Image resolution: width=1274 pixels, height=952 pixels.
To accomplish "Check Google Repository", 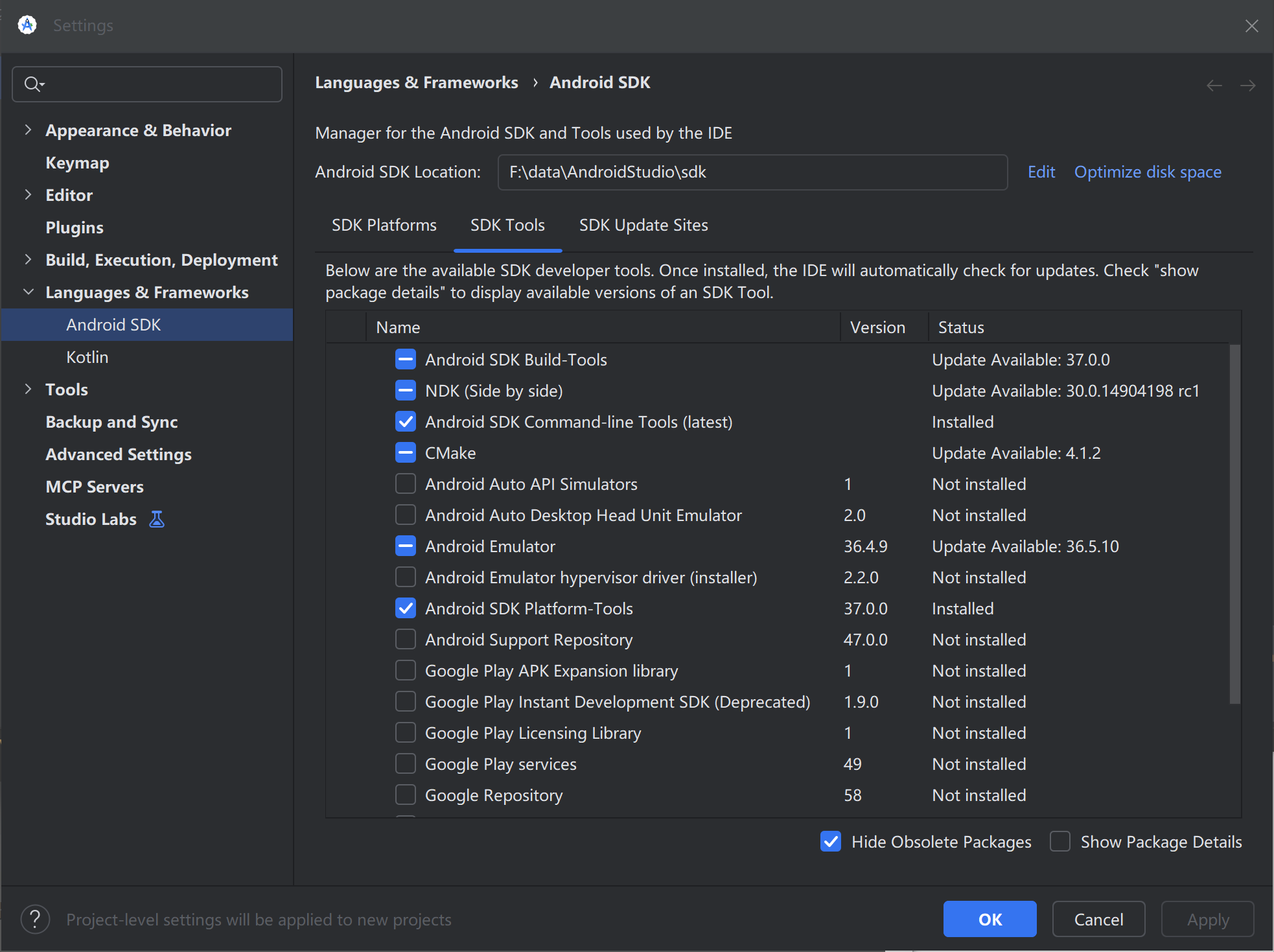I will click(406, 795).
